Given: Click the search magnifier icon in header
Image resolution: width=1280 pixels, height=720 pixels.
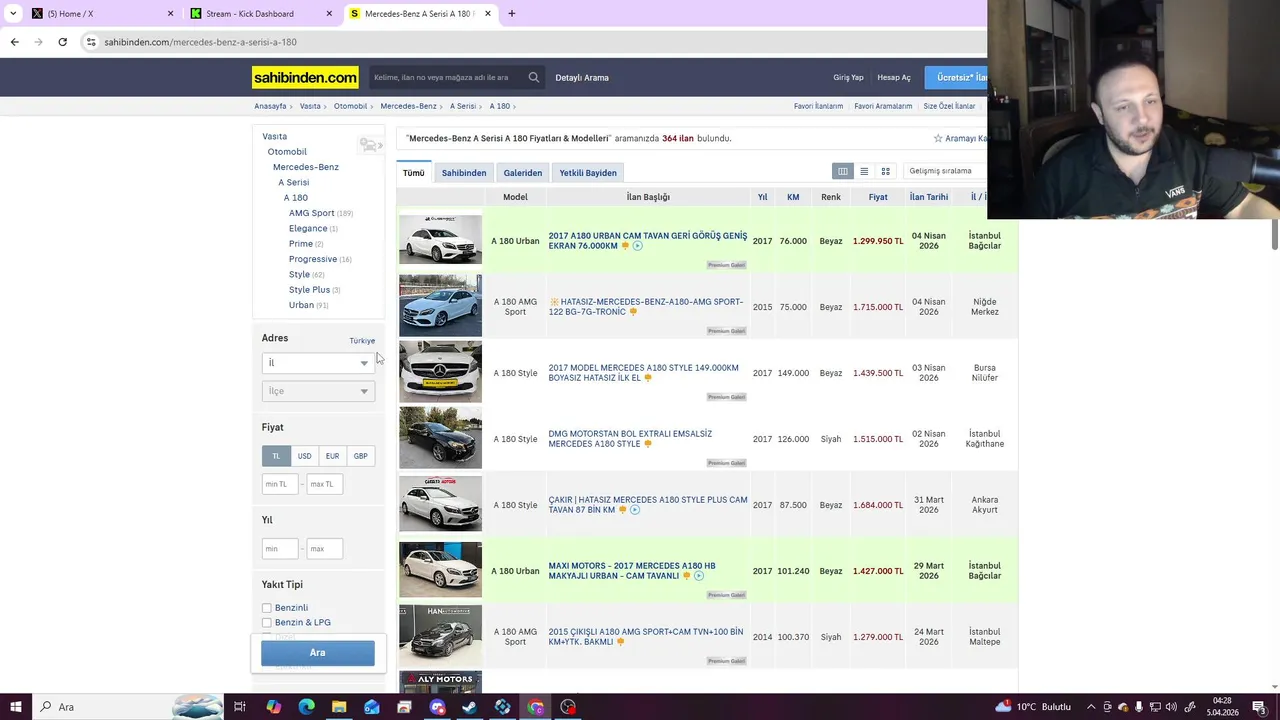Looking at the screenshot, I should point(534,77).
